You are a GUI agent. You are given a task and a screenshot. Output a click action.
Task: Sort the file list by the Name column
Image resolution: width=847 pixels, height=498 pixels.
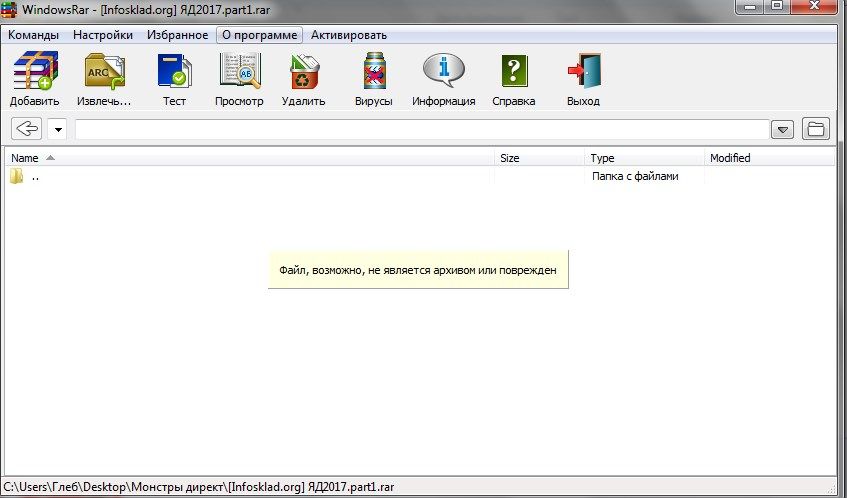[x=250, y=158]
